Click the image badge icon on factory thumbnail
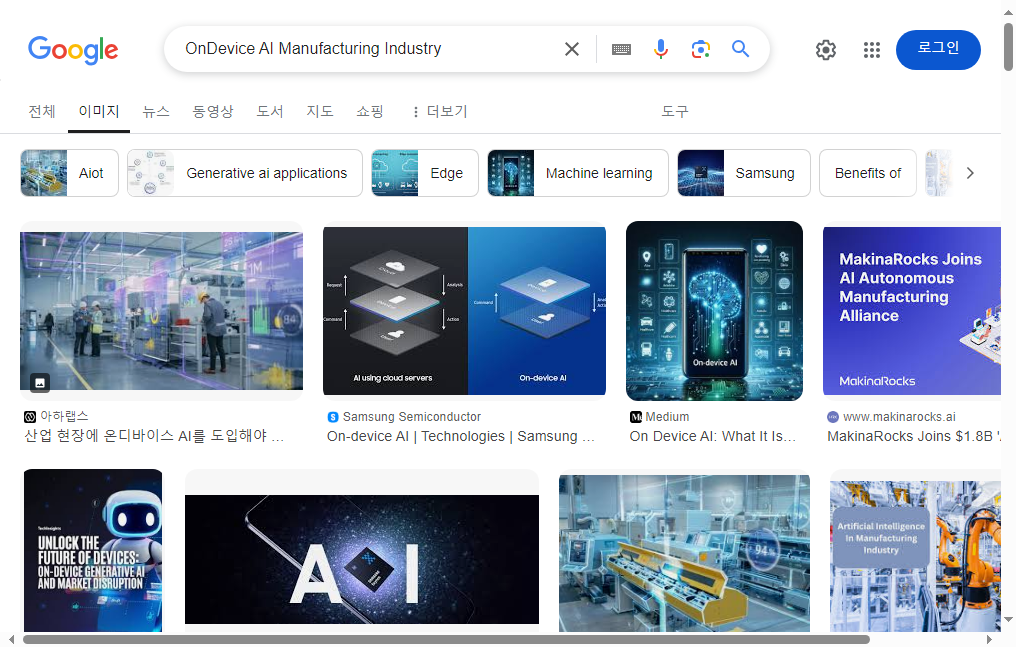1016x647 pixels. pos(40,383)
